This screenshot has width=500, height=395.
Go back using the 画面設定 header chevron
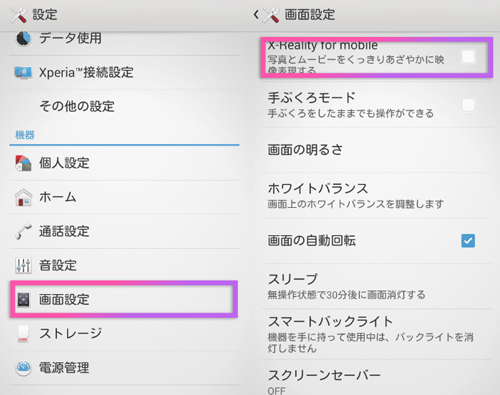256,14
